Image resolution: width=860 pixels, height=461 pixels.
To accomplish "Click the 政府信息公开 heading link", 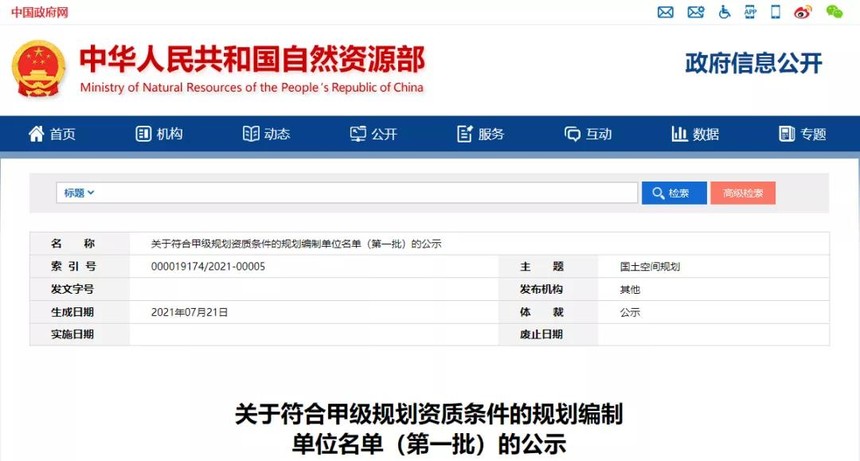I will (753, 63).
